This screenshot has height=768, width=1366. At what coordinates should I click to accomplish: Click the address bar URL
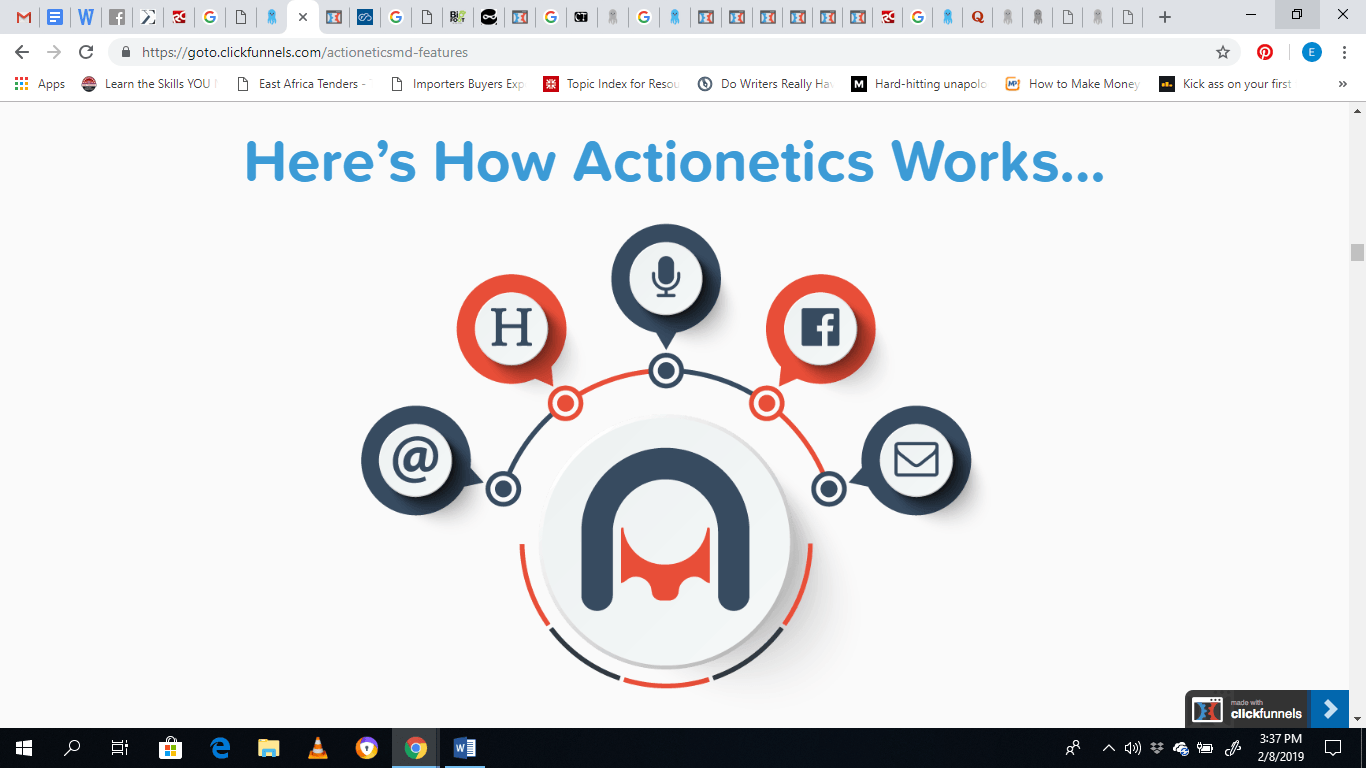pyautogui.click(x=305, y=52)
